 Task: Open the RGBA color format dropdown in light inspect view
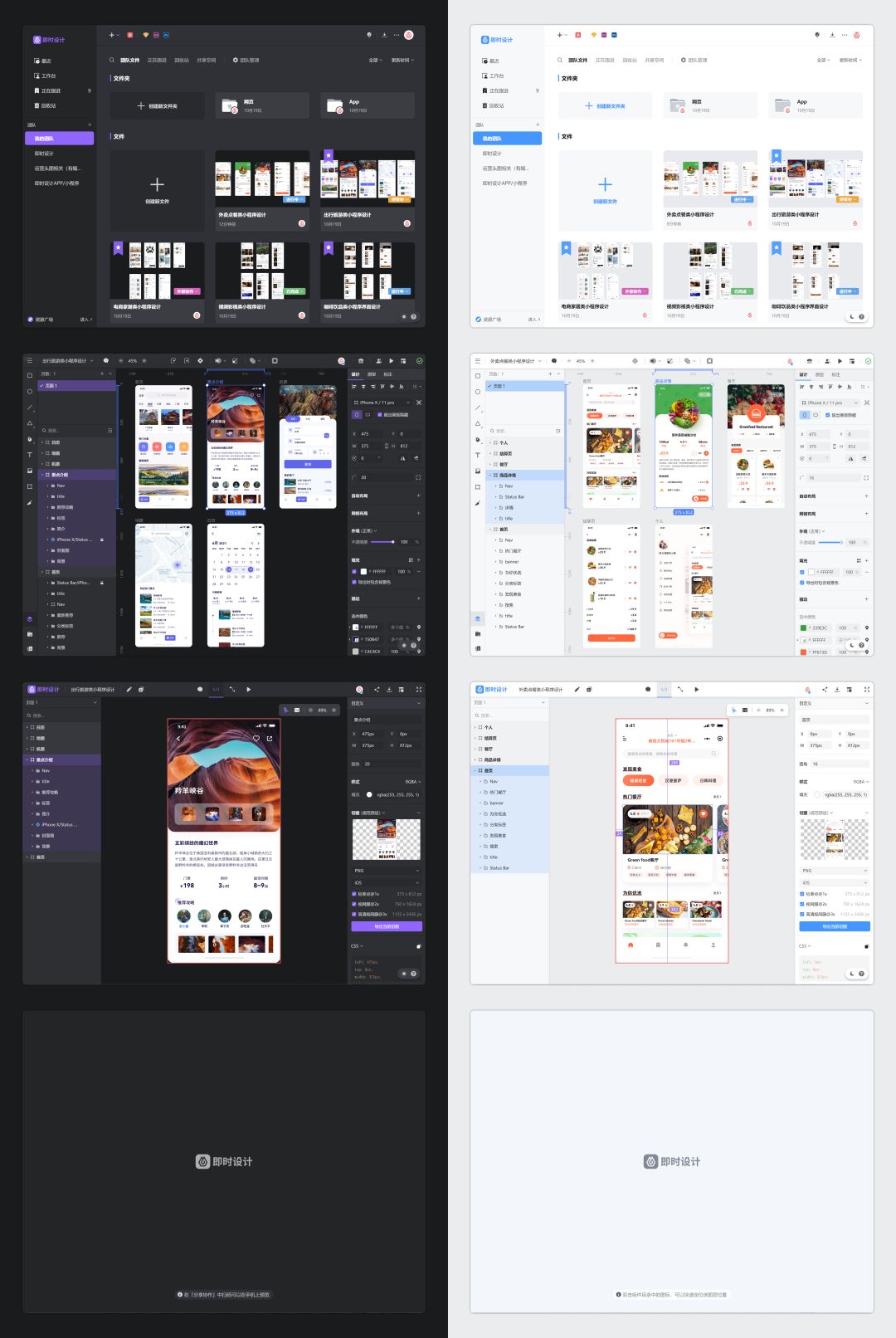[861, 782]
